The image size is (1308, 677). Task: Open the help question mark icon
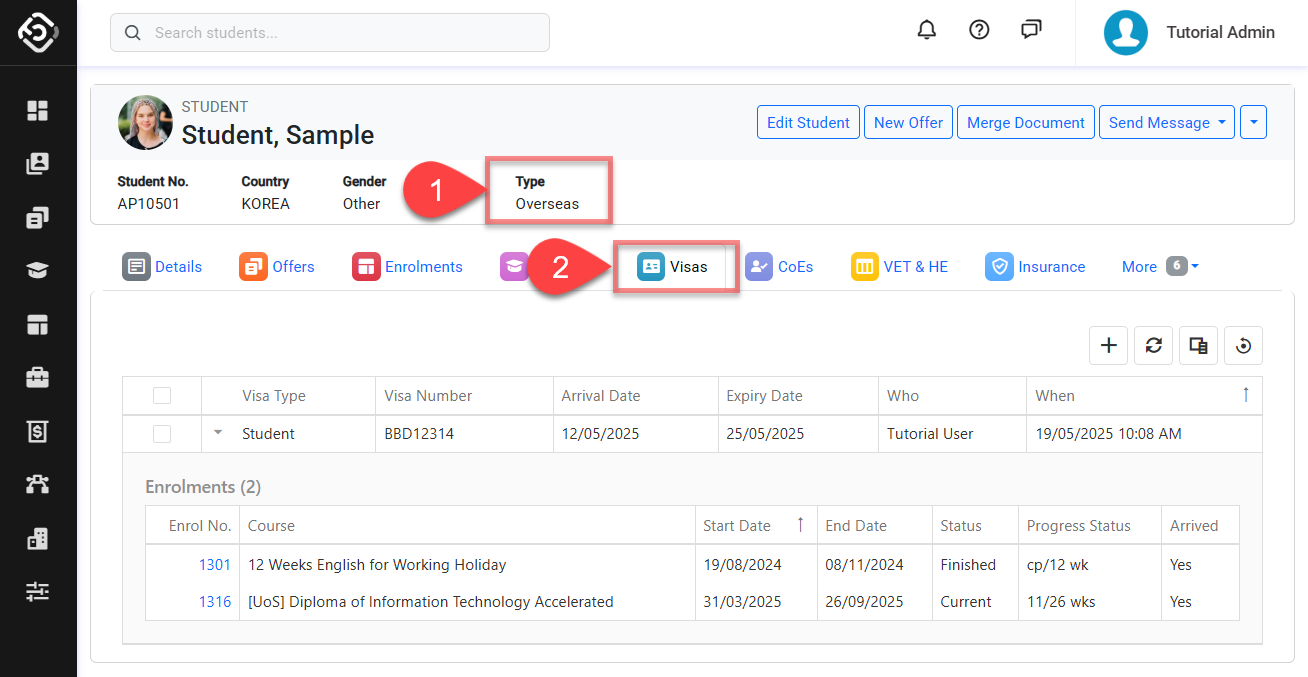coord(979,30)
